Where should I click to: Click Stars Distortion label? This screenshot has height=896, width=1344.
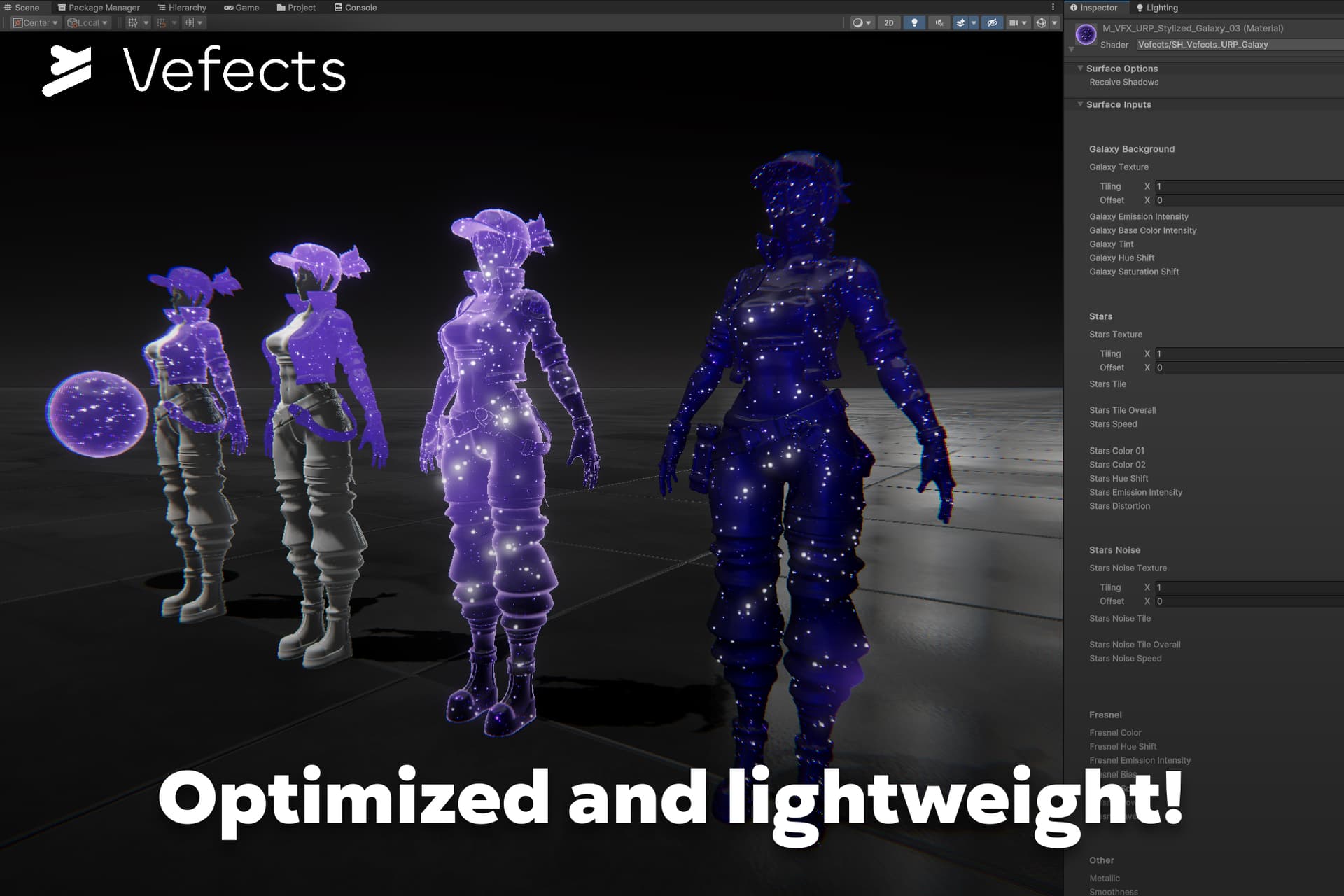1119,506
